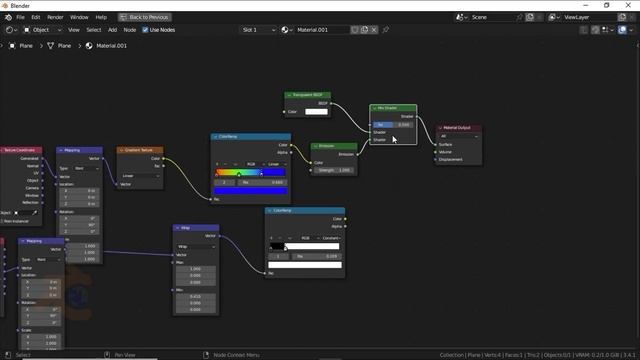
Task: Click the blue color field in upper ColorRamp
Action: [x=251, y=191]
